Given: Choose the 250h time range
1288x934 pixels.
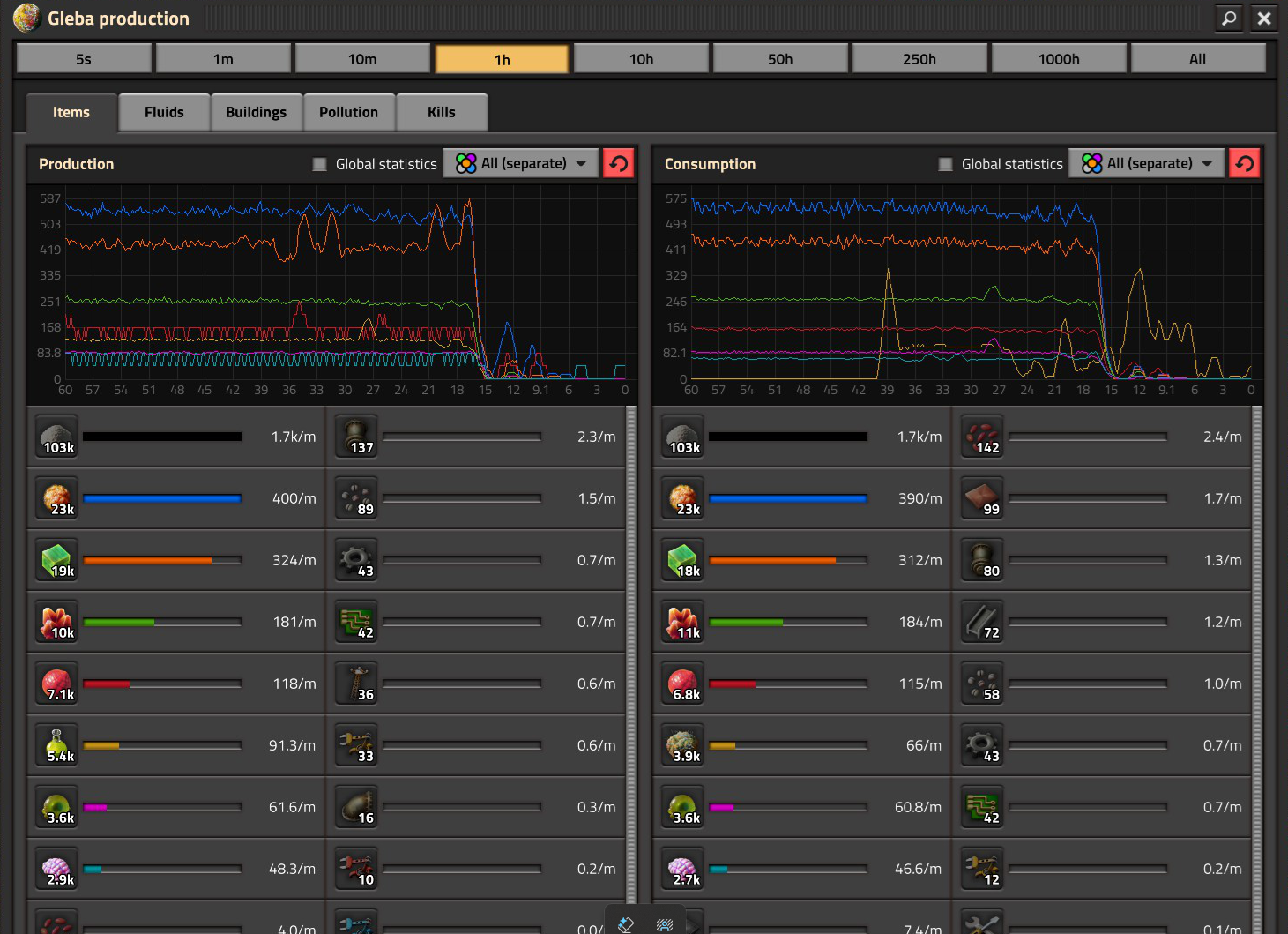Looking at the screenshot, I should point(919,59).
